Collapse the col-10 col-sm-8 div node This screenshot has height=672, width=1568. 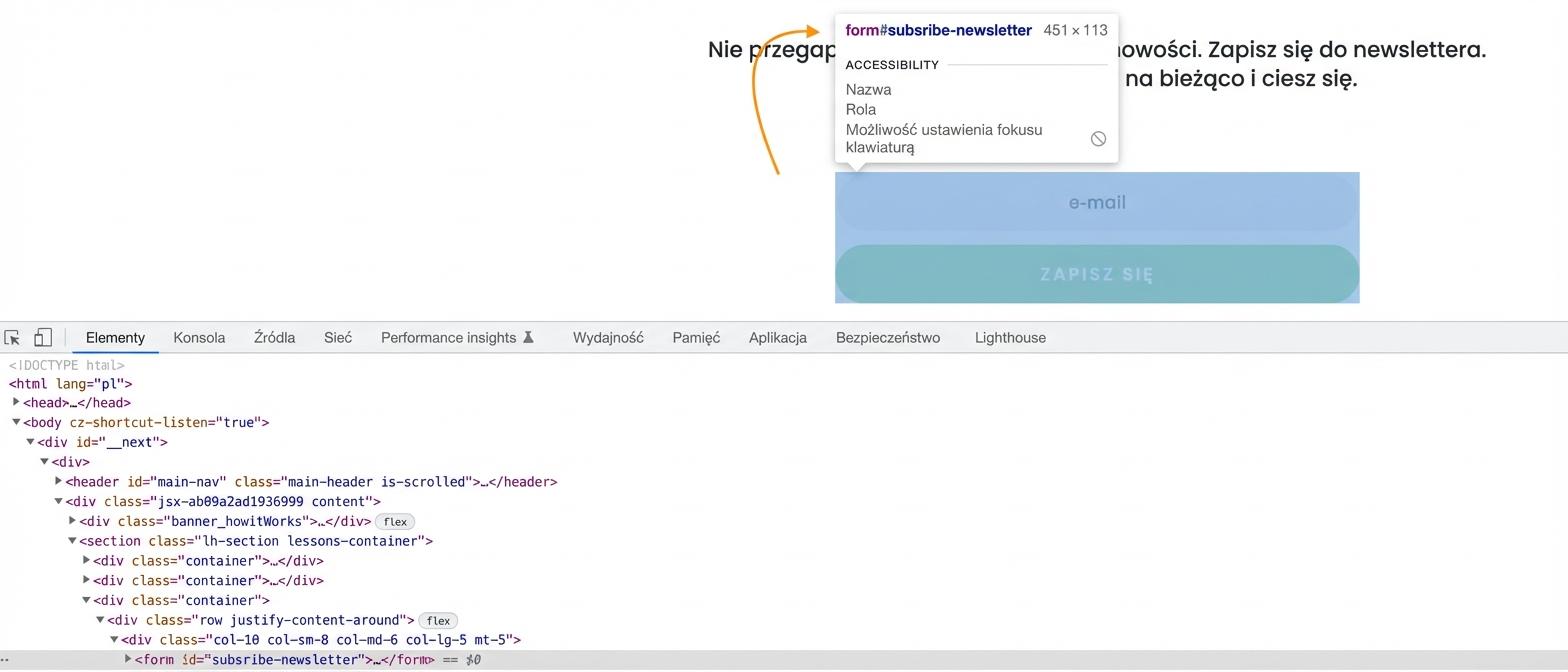(x=114, y=640)
